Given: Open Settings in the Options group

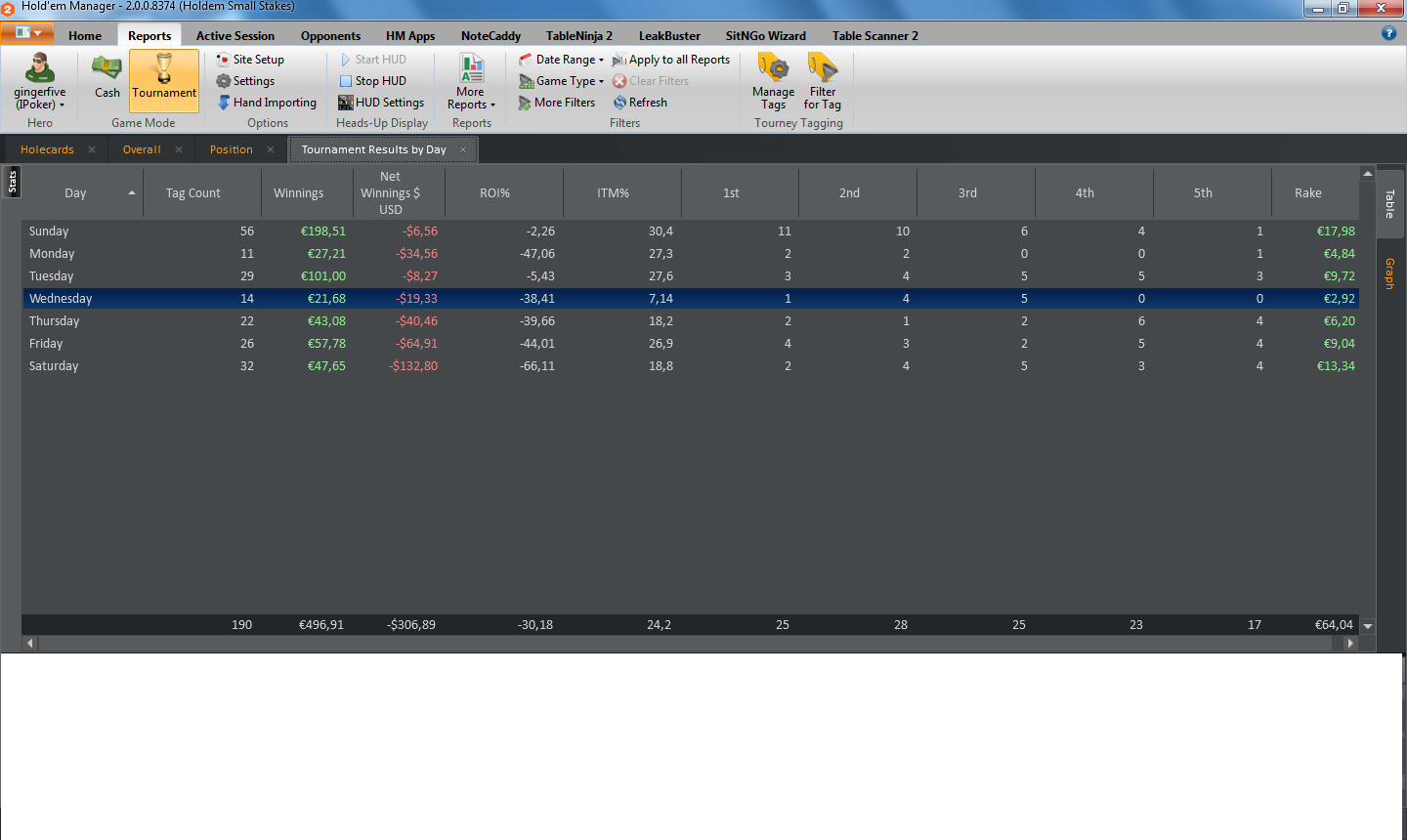Looking at the screenshot, I should click(x=245, y=81).
